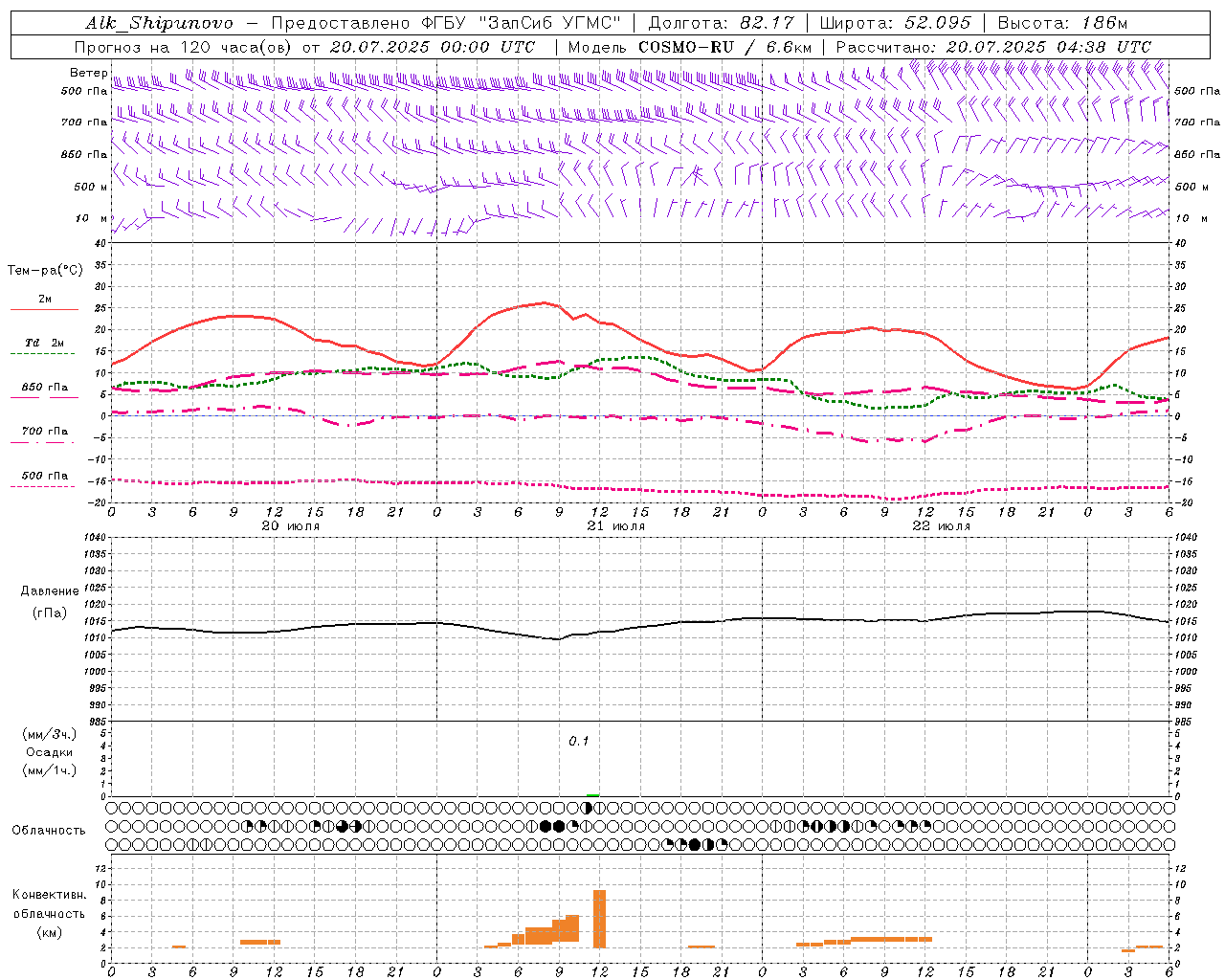Click the Широта: 52.095 value
The image size is (1225, 980).
click(x=895, y=23)
